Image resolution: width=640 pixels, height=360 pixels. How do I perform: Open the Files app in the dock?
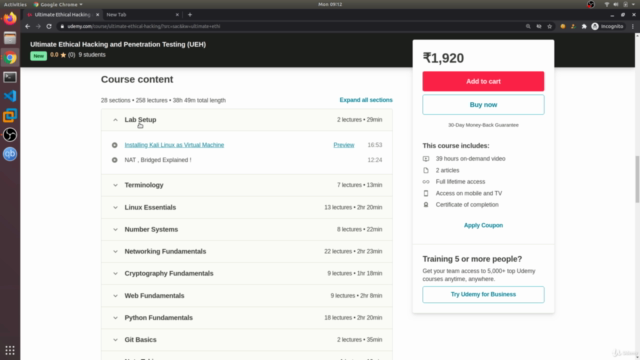(x=10, y=38)
